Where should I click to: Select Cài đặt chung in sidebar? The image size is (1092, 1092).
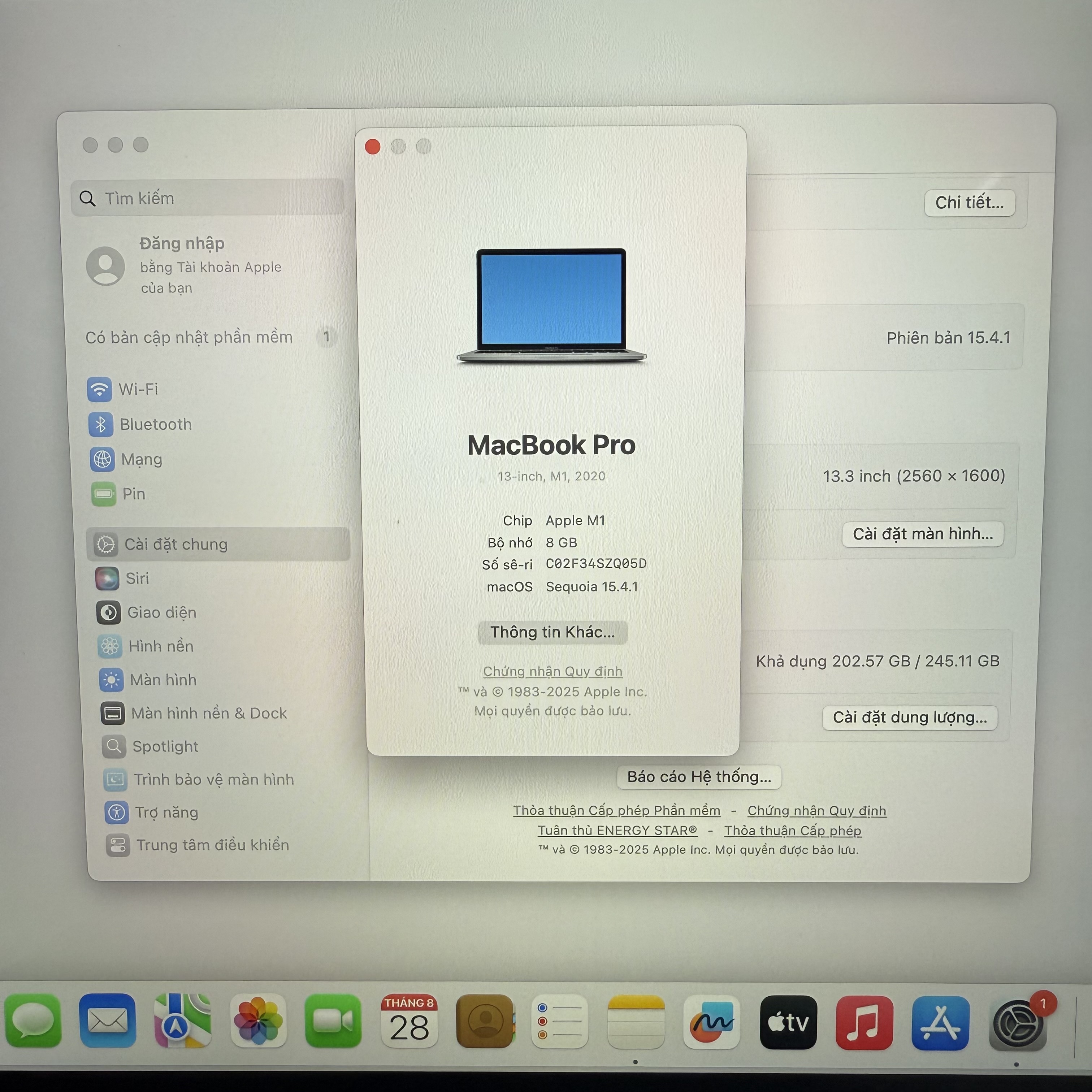point(218,544)
